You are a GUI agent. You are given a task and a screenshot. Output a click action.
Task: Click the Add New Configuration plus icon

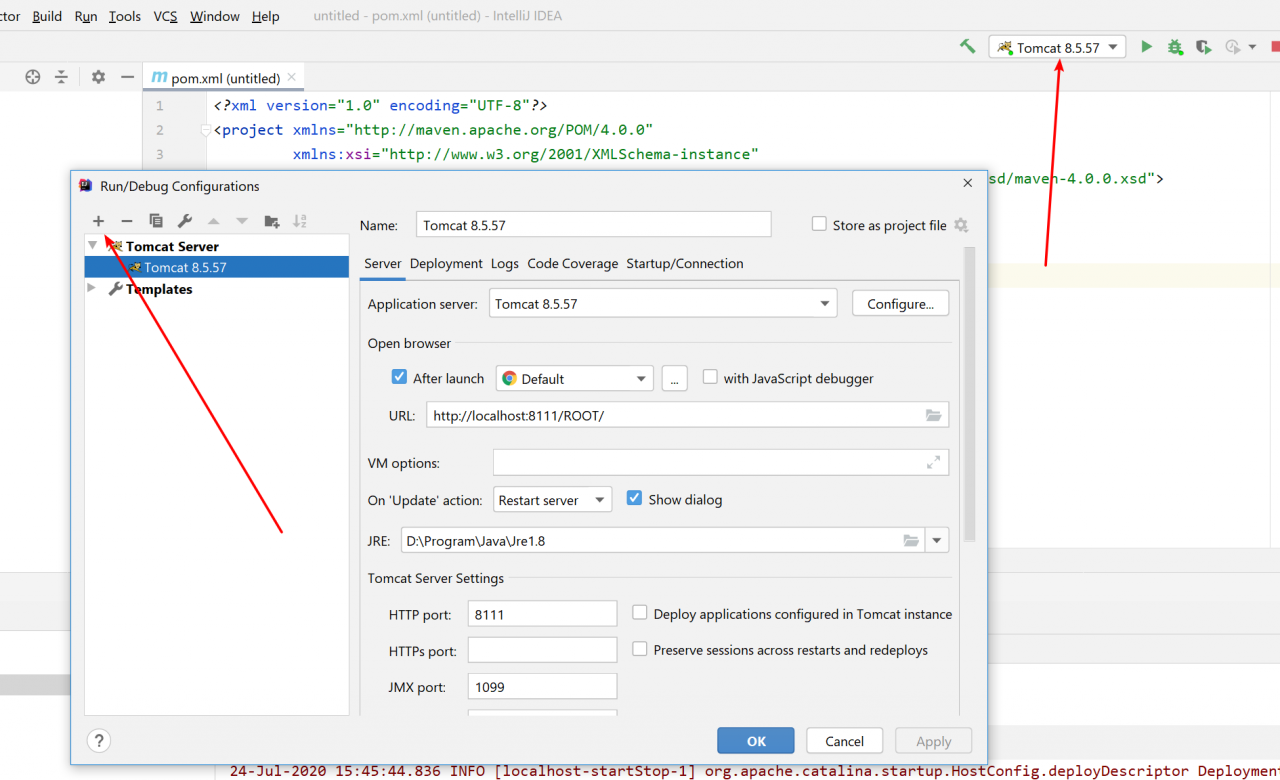(98, 221)
